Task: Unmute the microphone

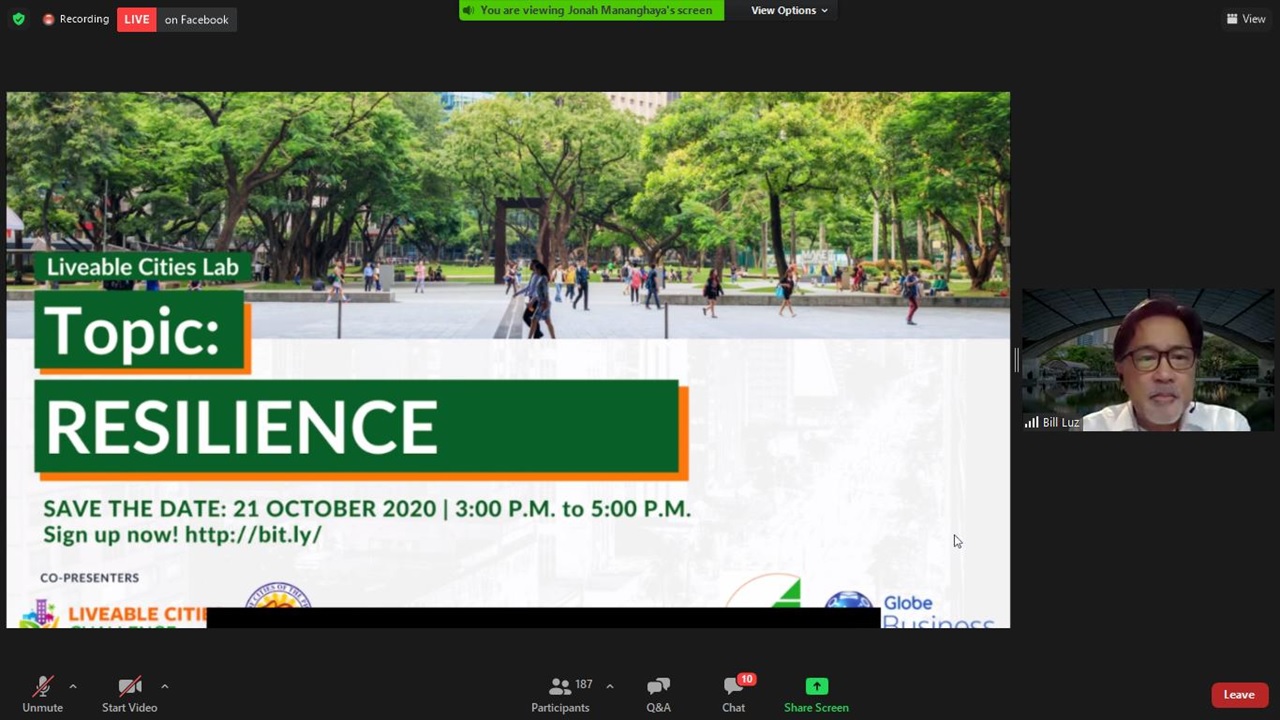Action: tap(42, 694)
